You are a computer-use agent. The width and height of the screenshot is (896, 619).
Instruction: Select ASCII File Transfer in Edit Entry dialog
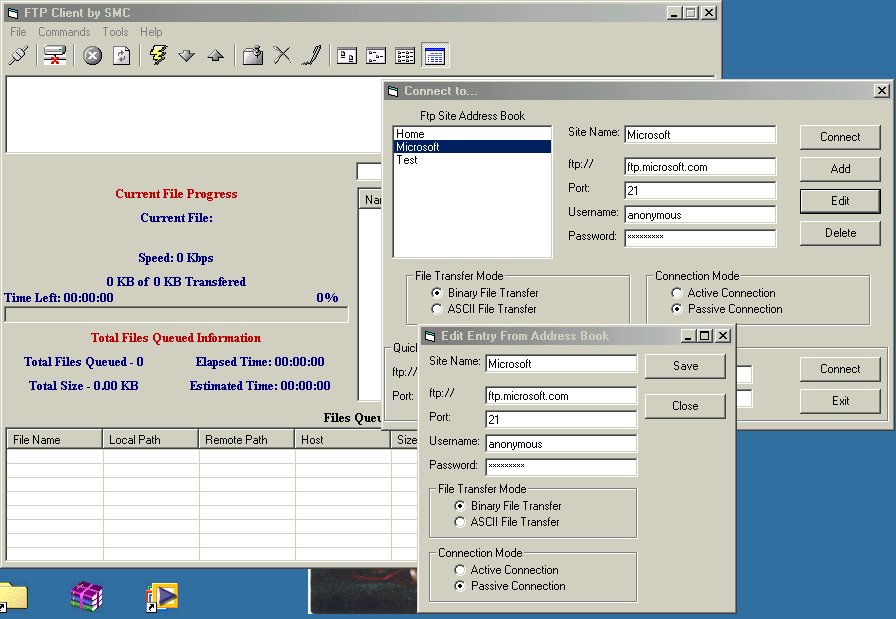pos(461,522)
